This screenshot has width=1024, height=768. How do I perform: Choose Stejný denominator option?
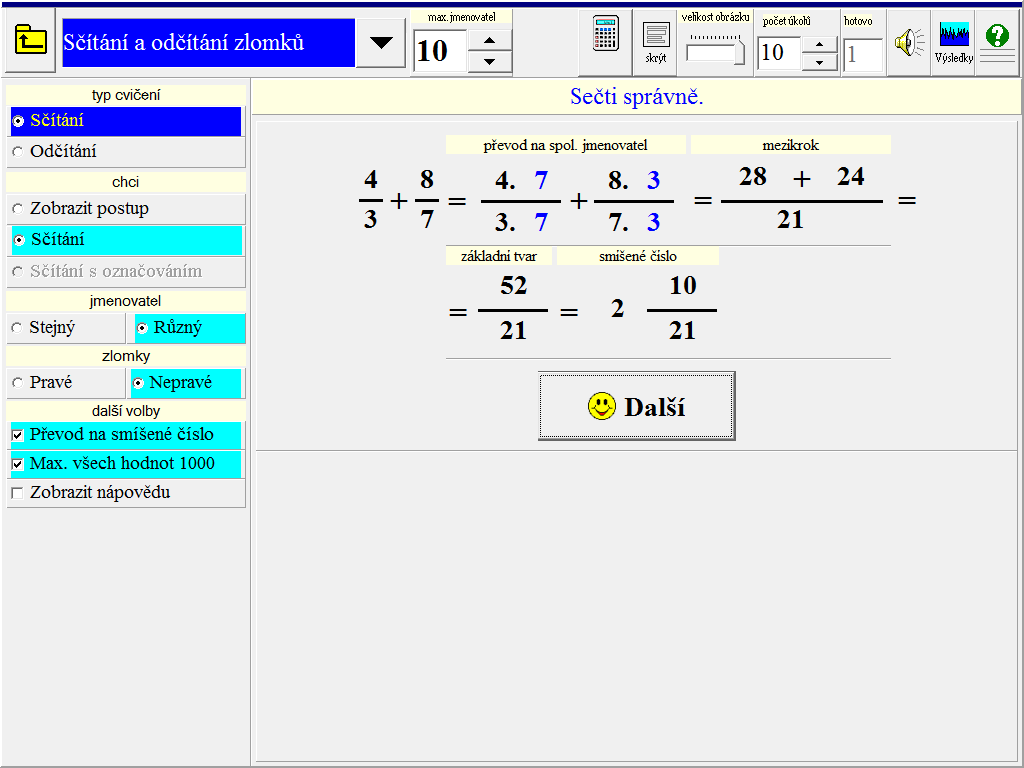[x=66, y=328]
